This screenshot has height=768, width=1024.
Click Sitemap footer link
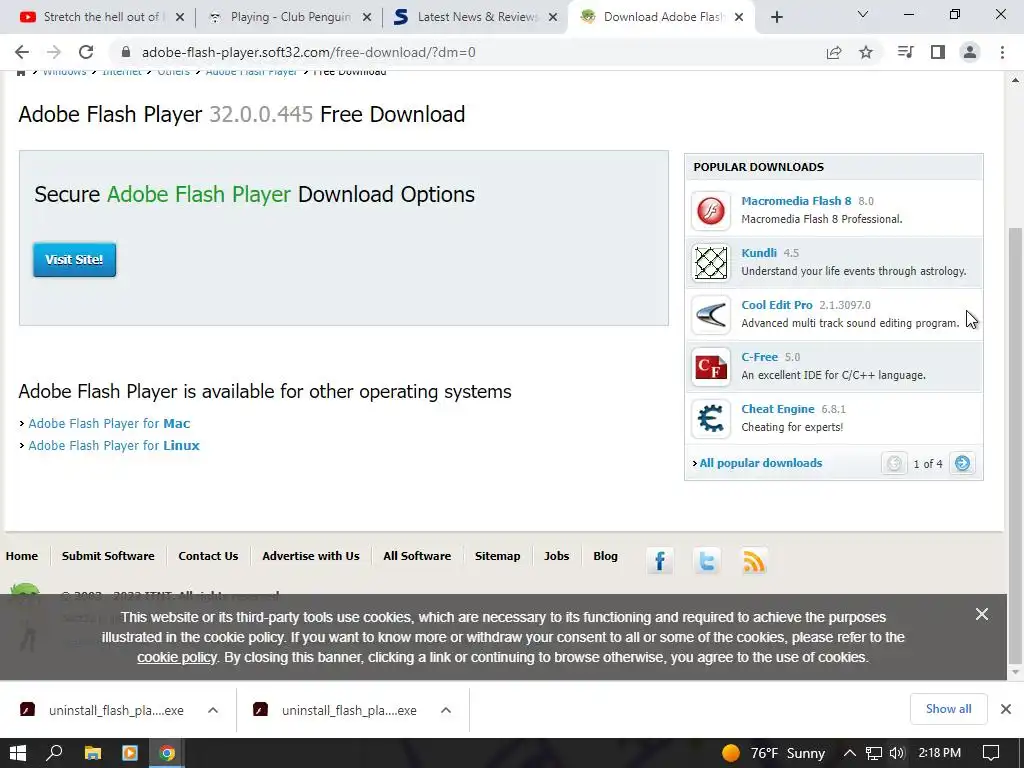498,556
